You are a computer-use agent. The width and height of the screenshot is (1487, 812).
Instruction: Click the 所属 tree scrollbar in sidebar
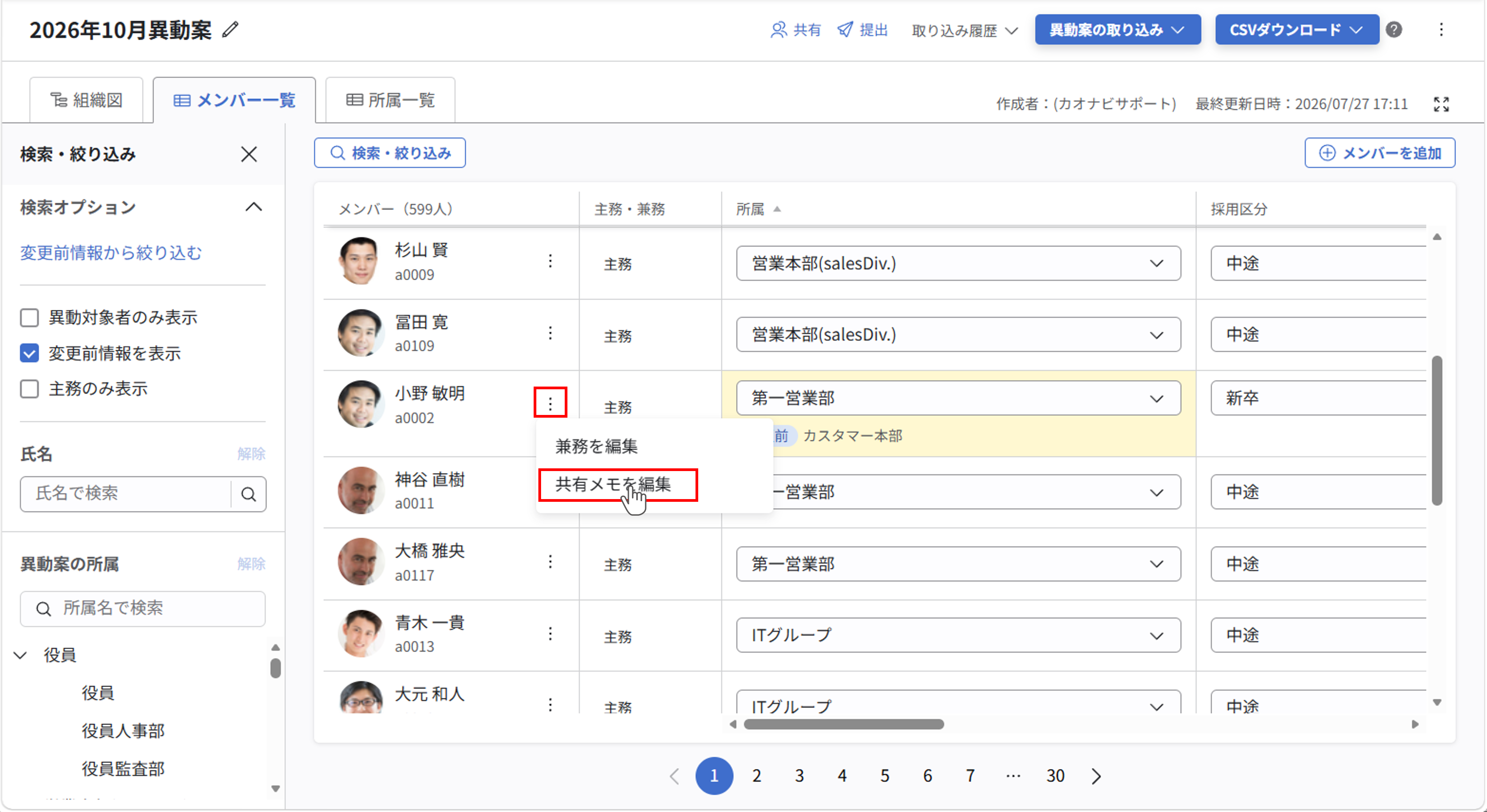(276, 669)
